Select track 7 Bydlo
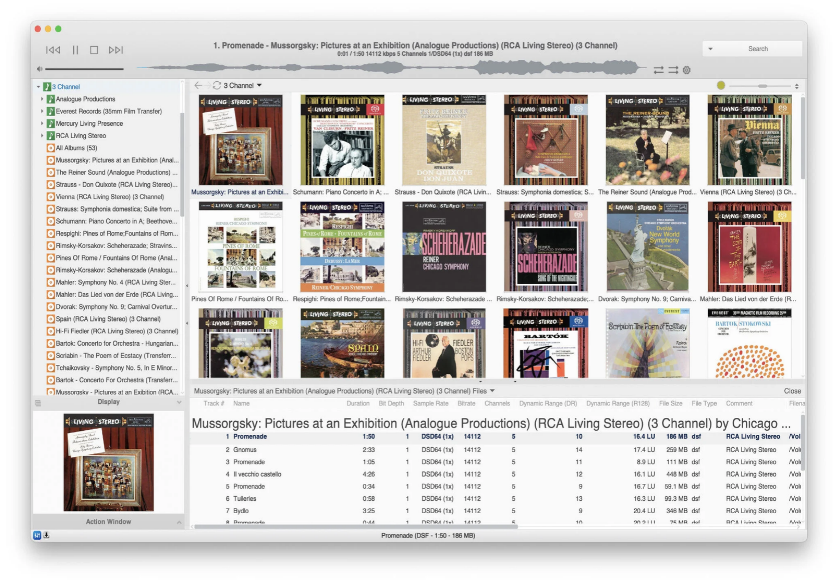This screenshot has width=836, height=584. (x=496, y=511)
